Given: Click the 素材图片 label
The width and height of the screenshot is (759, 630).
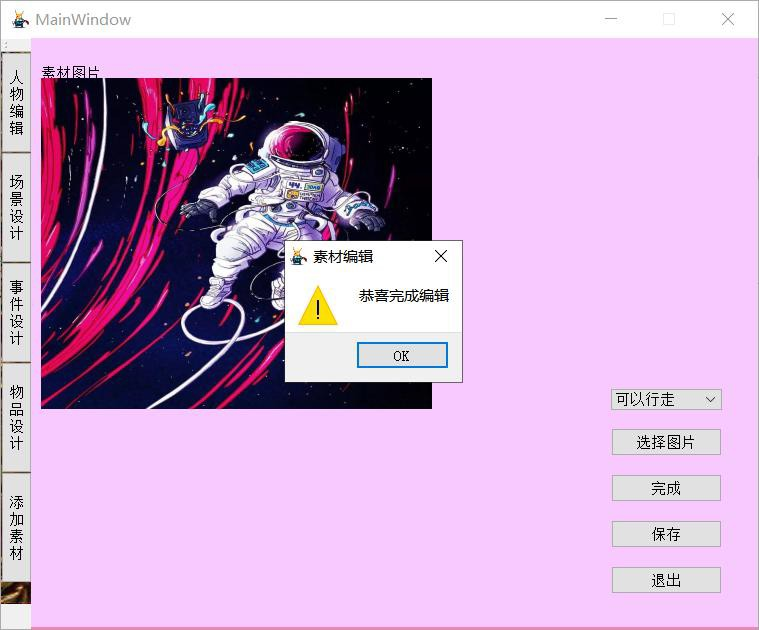Looking at the screenshot, I should (x=71, y=73).
